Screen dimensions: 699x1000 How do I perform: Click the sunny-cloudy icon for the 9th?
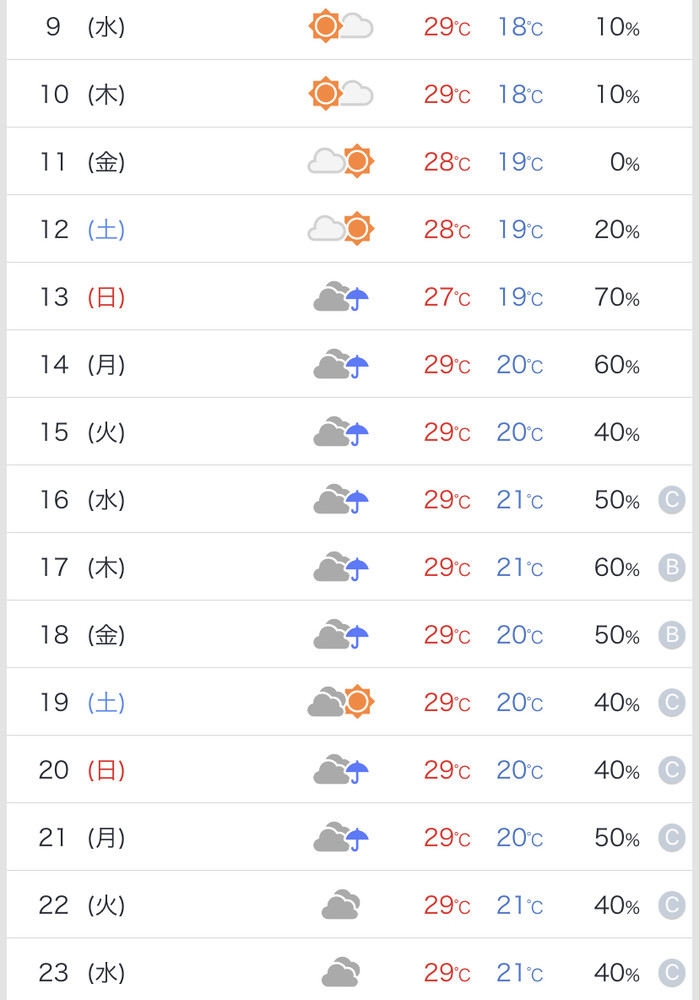pos(341,26)
